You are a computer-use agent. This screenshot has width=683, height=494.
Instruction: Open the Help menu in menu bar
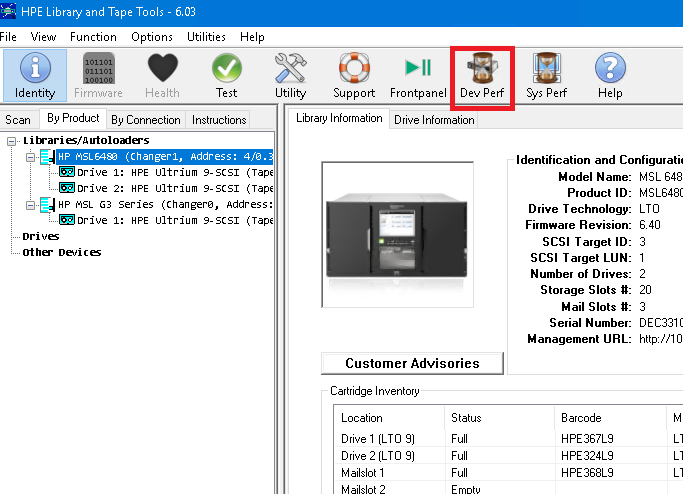252,37
